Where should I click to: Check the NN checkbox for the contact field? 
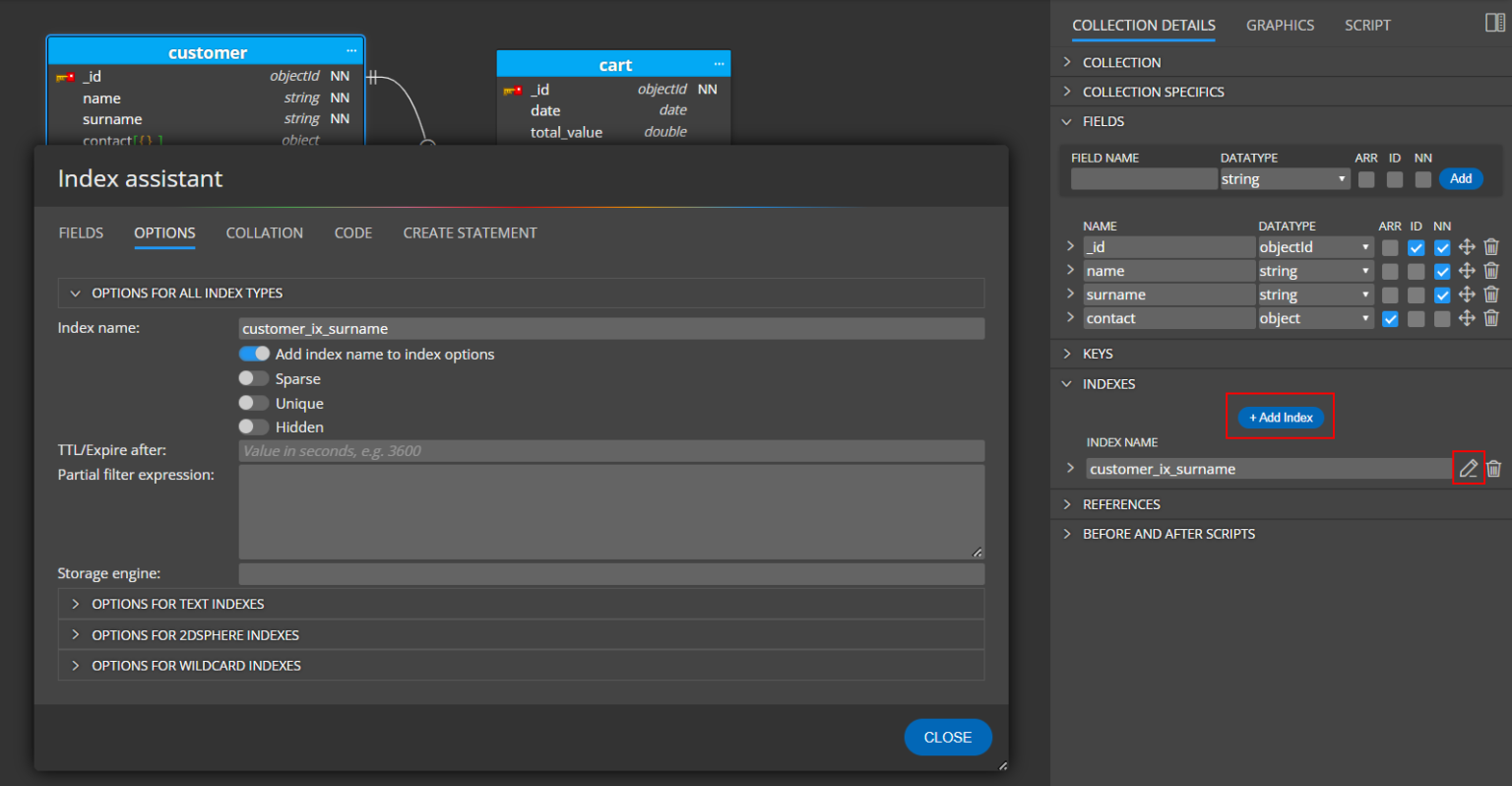pyautogui.click(x=1442, y=317)
